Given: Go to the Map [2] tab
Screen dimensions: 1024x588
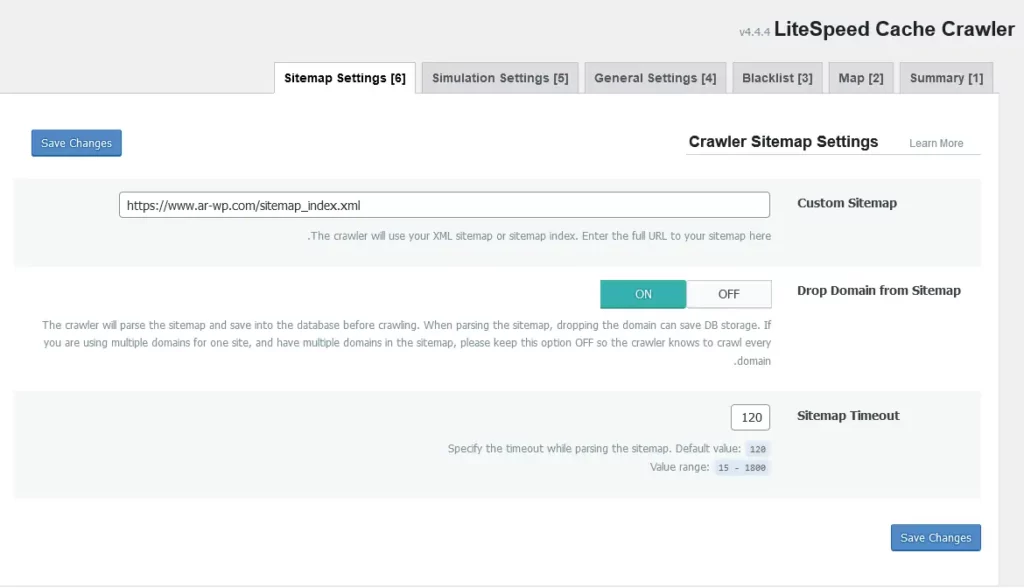Looking at the screenshot, I should pos(860,78).
